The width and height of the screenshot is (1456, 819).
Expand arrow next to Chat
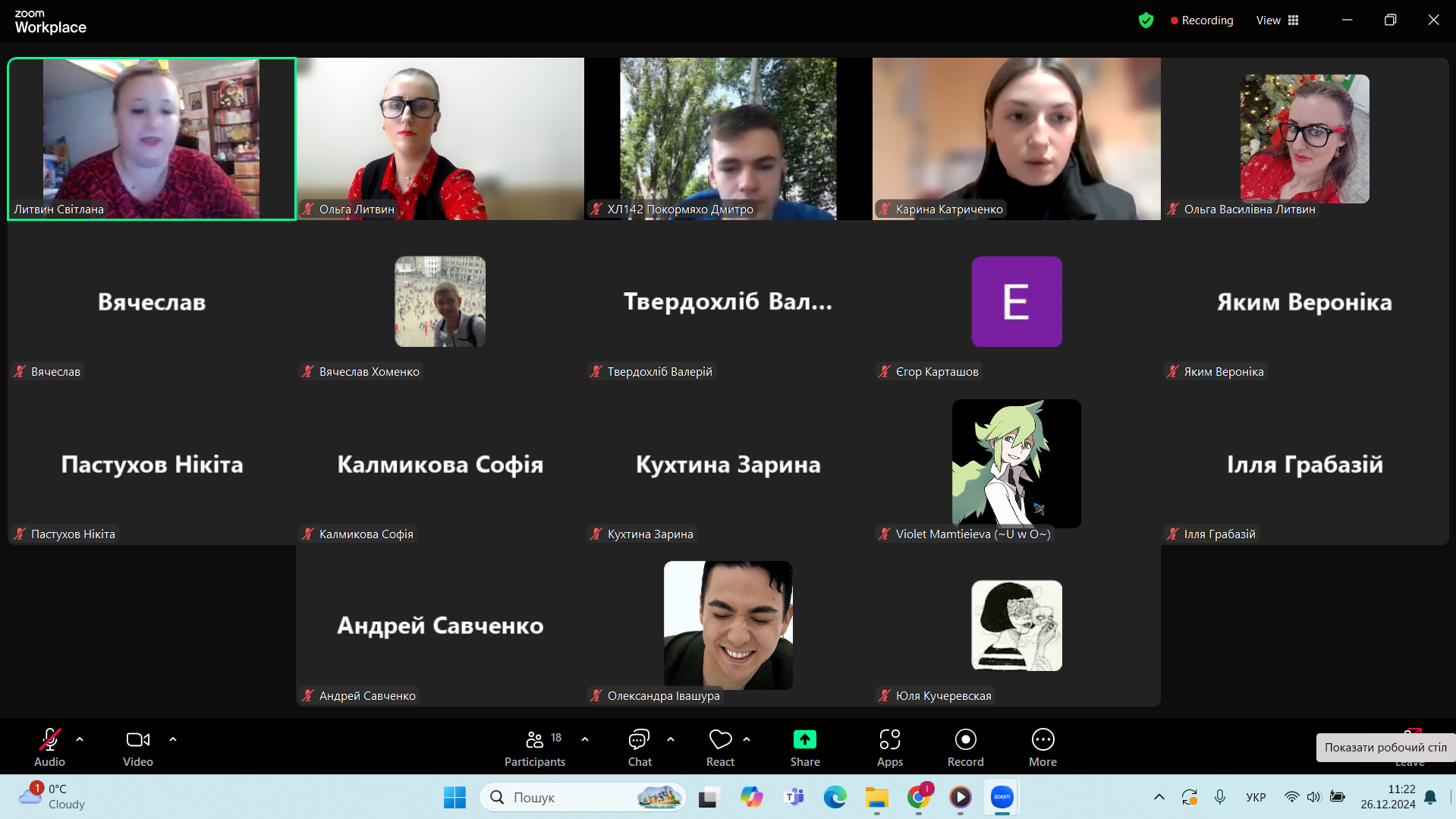(x=671, y=739)
